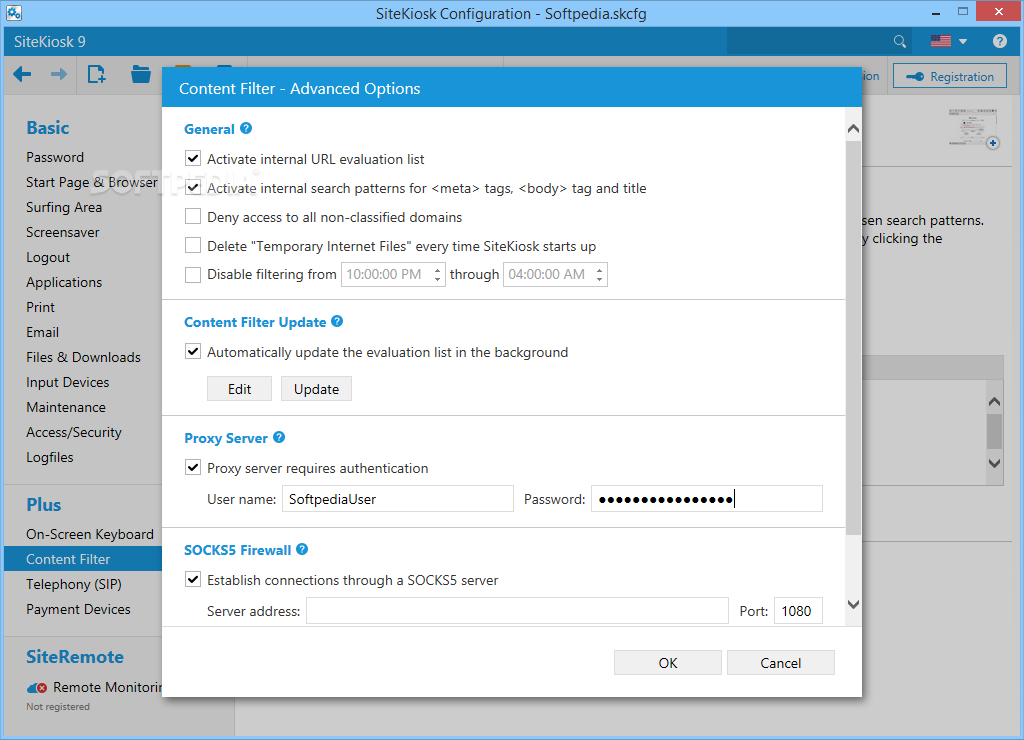Toggle Proxy server requires authentication
Screen dimensions: 1024x740
pyautogui.click(x=193, y=468)
